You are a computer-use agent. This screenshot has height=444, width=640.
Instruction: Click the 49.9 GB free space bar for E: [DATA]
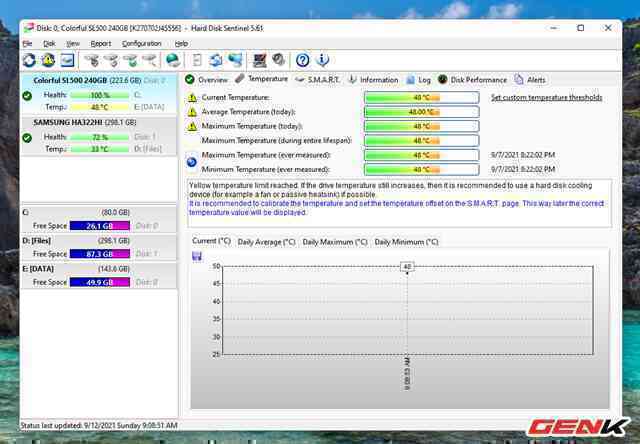[x=100, y=282]
